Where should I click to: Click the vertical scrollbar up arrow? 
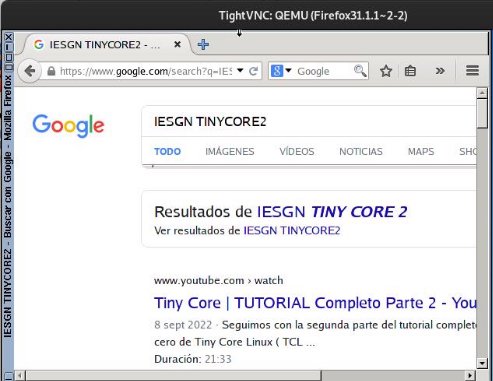[482, 93]
